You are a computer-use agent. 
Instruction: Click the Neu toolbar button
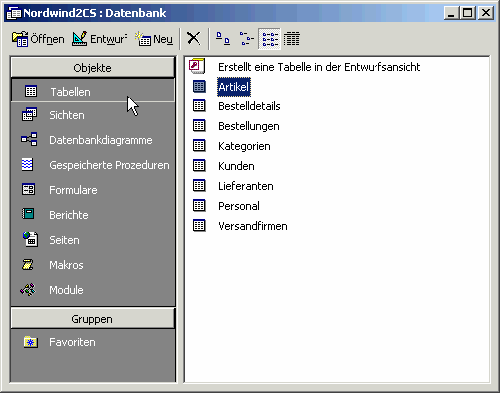point(154,39)
